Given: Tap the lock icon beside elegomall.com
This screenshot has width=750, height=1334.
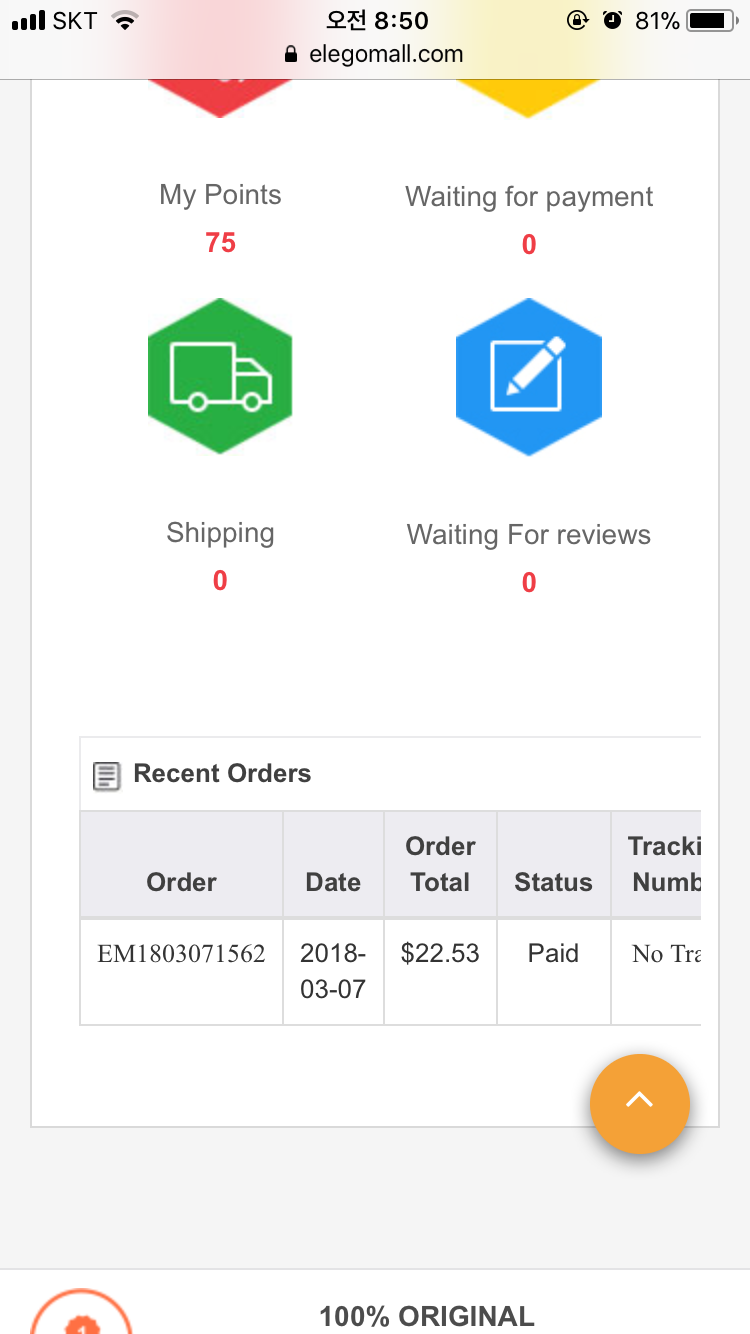Looking at the screenshot, I should coord(291,54).
